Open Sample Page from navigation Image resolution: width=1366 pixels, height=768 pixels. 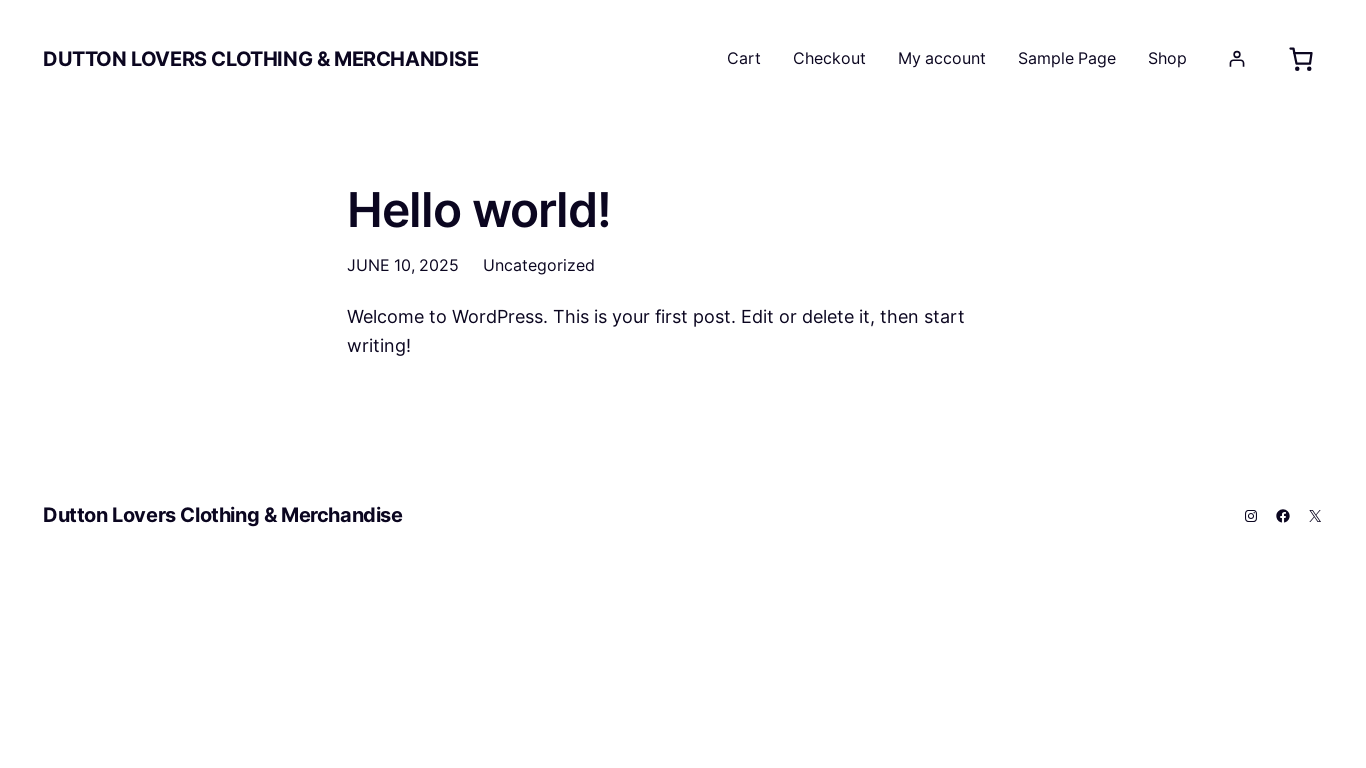tap(1067, 59)
